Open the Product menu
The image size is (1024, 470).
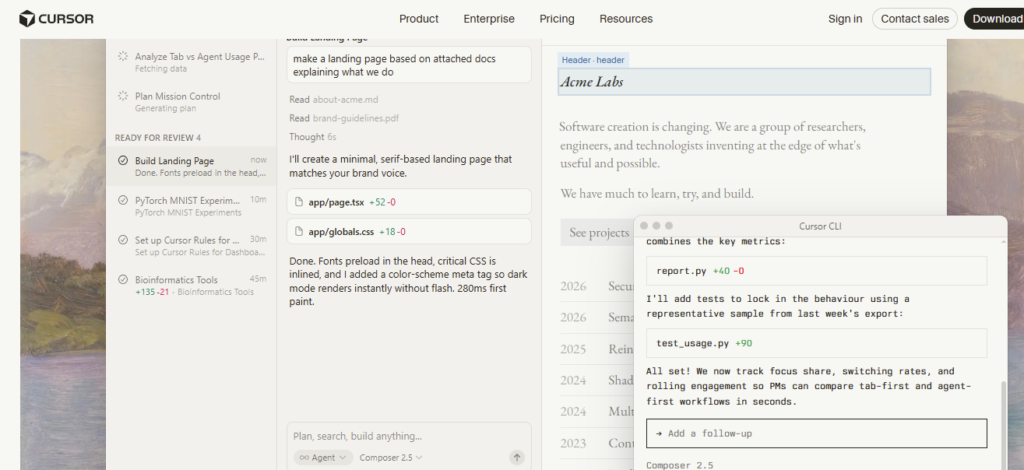(x=419, y=19)
